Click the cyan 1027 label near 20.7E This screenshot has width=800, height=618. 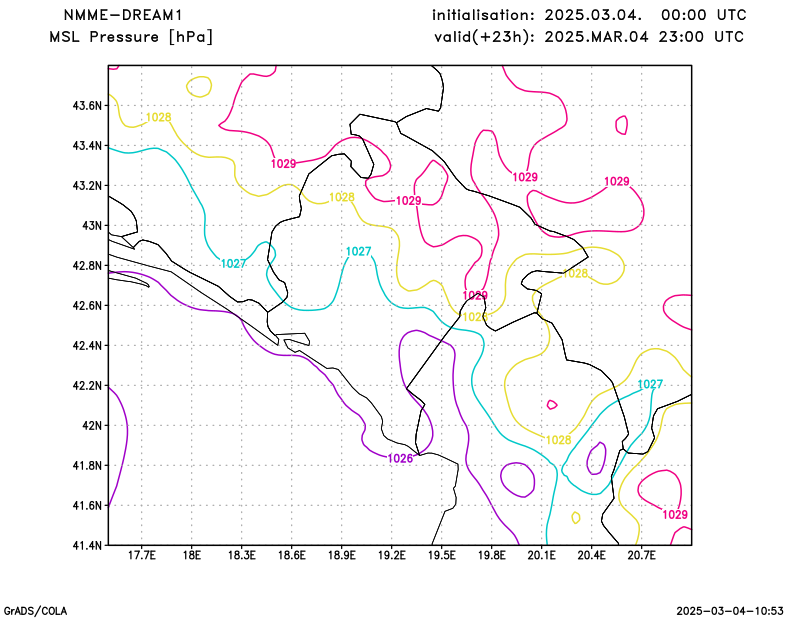click(x=651, y=384)
